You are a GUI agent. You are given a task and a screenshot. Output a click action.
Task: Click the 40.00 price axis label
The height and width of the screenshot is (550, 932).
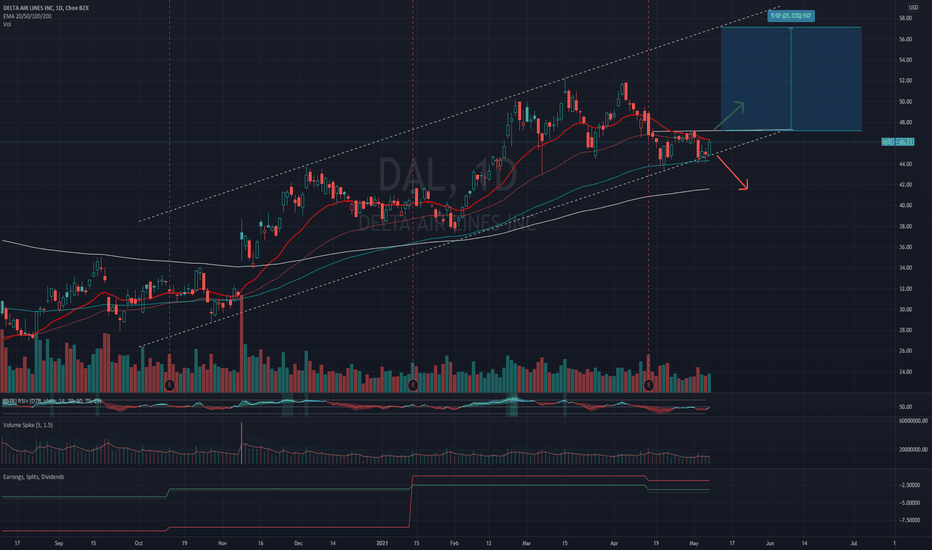click(x=905, y=206)
